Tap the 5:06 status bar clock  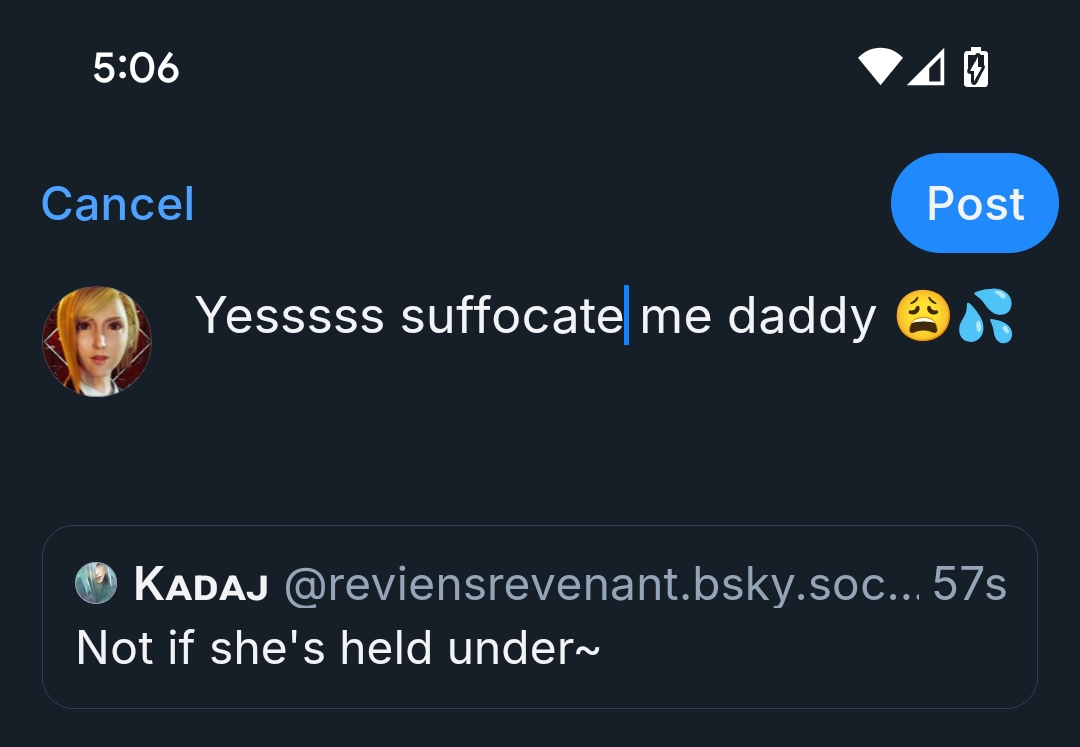136,68
